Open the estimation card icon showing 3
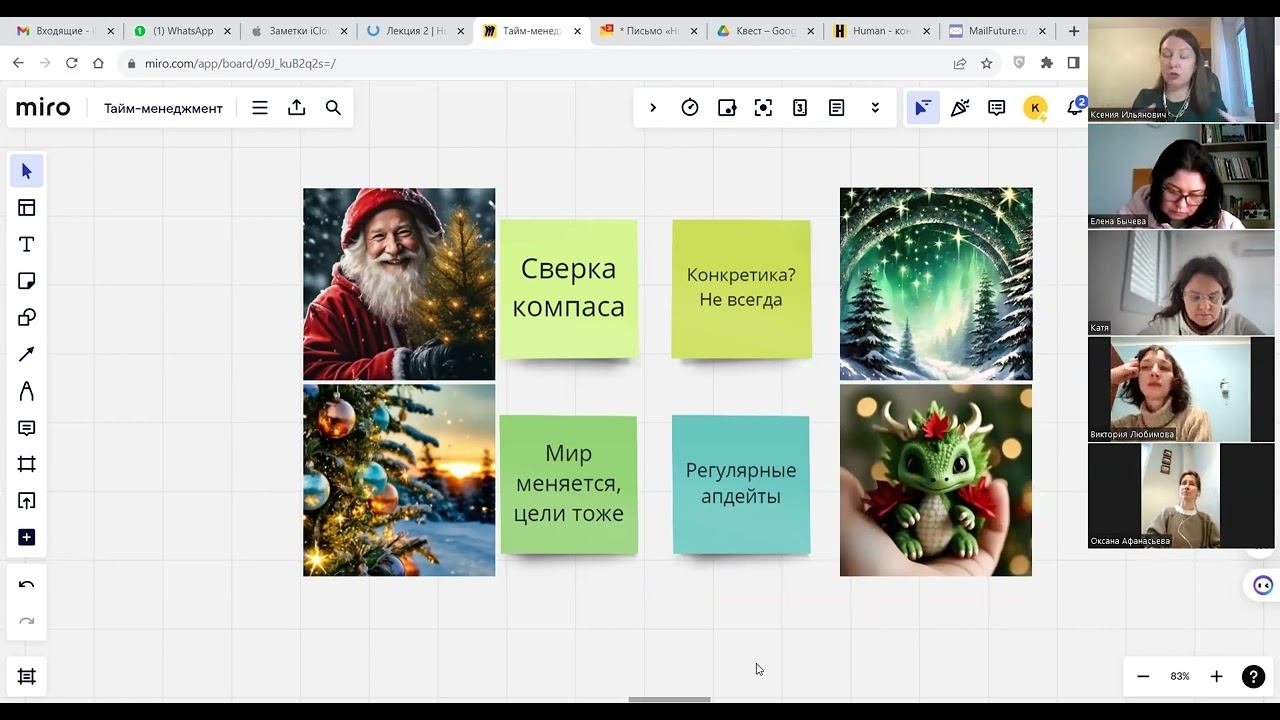Screen dimensions: 1280x720 pyautogui.click(x=800, y=108)
